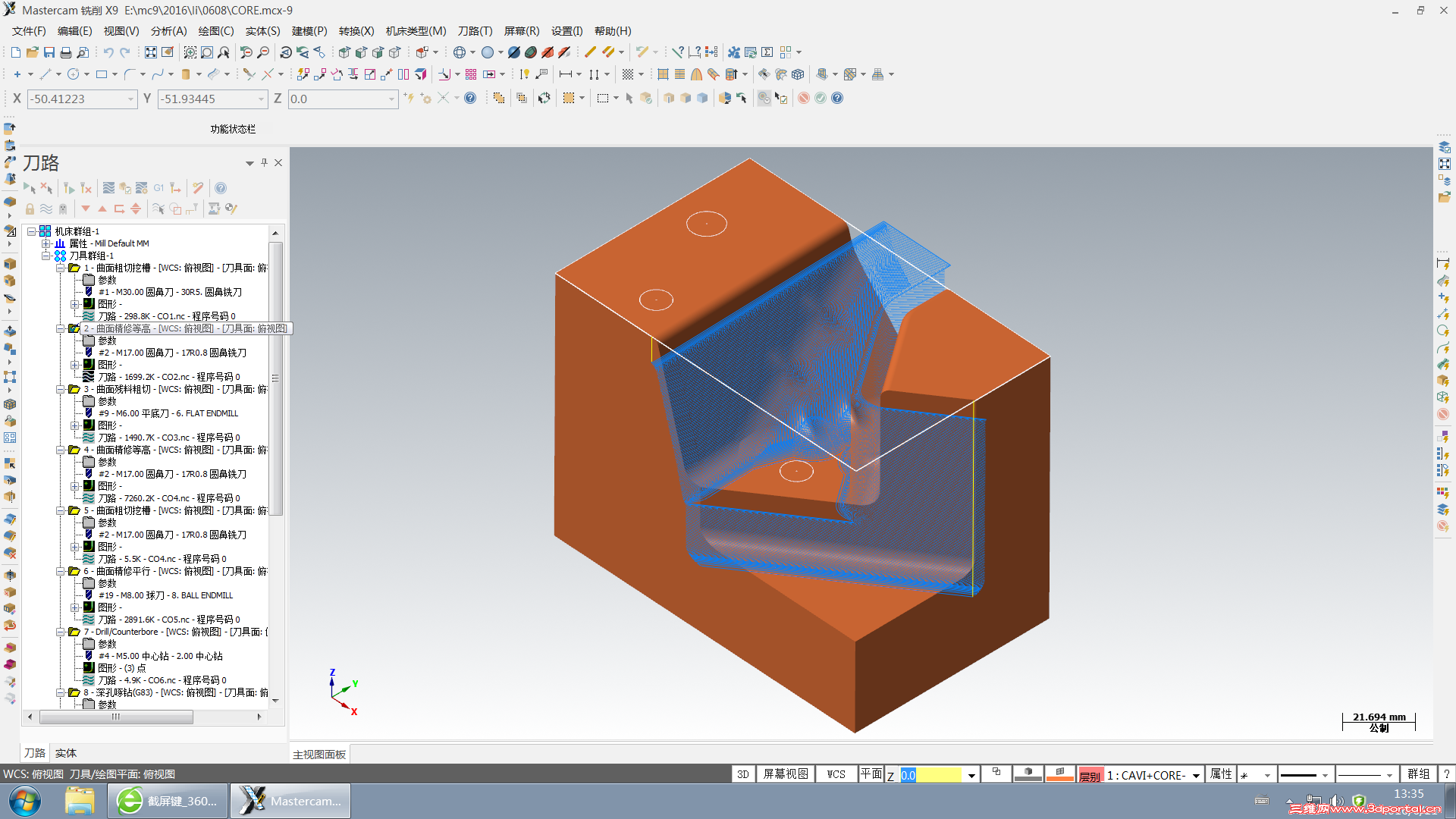Switch to 截屏键_360 taskbar window

168,801
